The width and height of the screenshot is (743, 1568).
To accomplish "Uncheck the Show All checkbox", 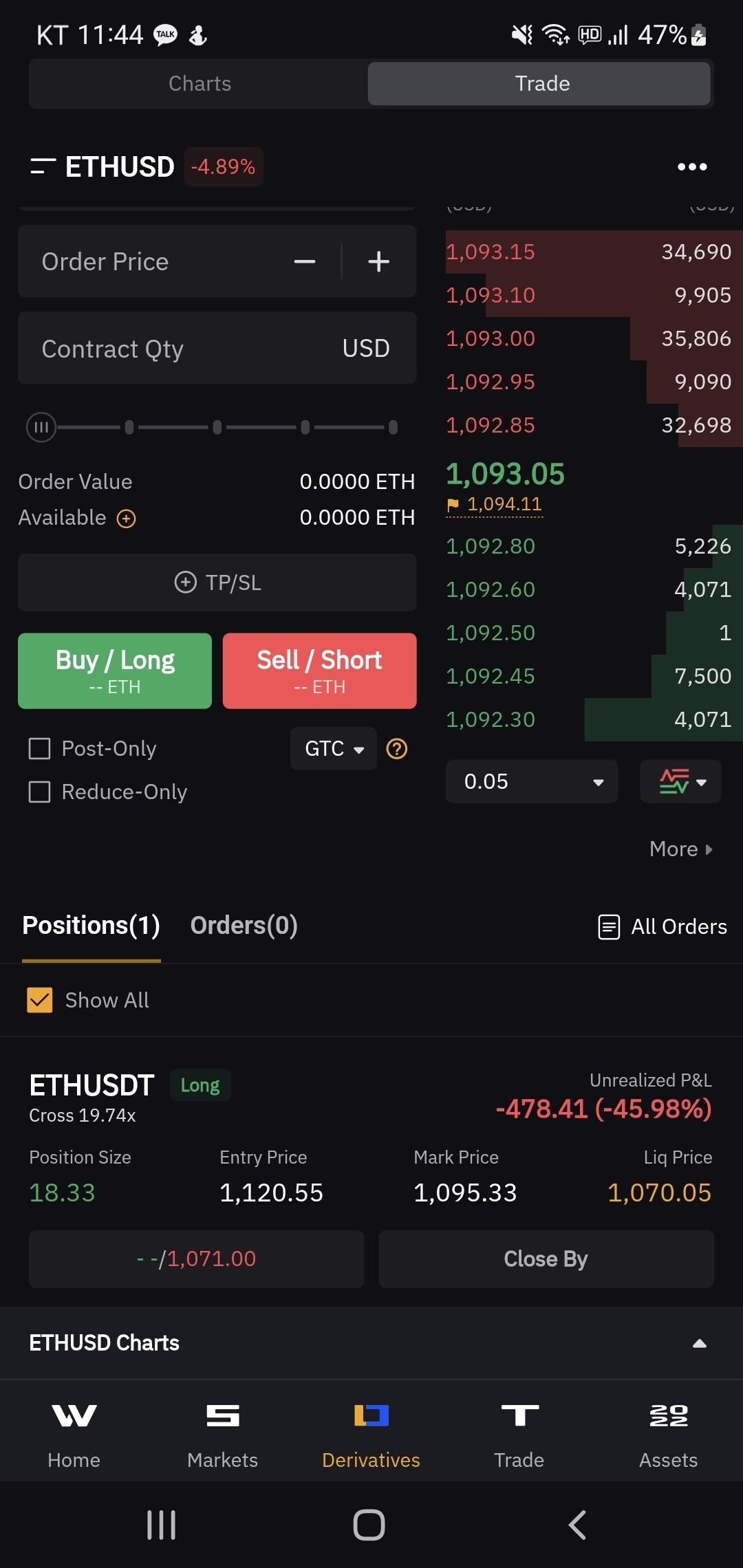I will [40, 1000].
